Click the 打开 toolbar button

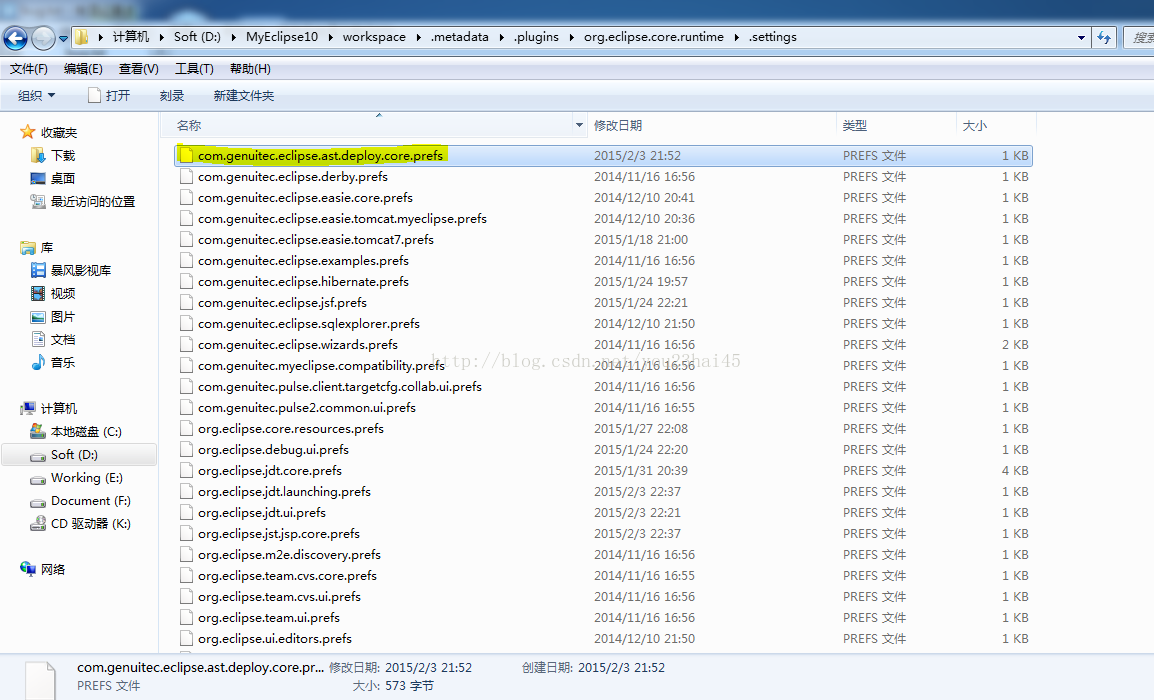(x=108, y=96)
